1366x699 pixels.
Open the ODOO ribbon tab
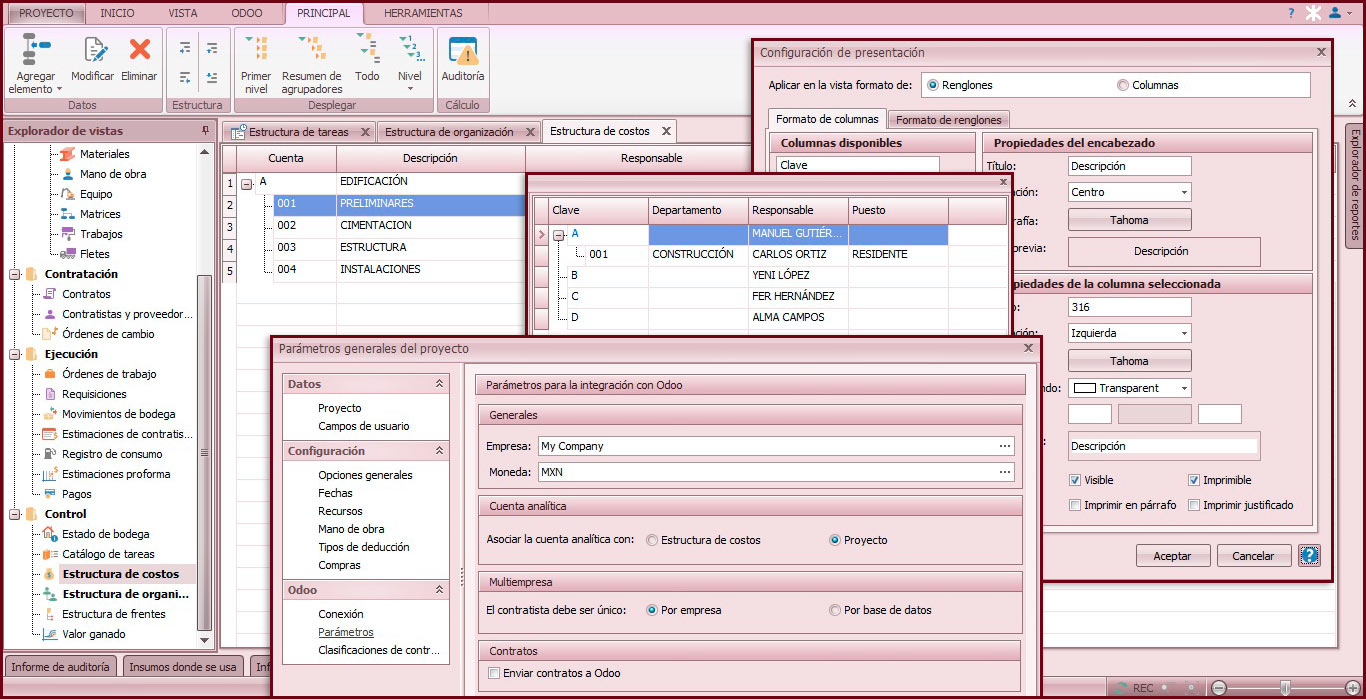click(x=245, y=13)
